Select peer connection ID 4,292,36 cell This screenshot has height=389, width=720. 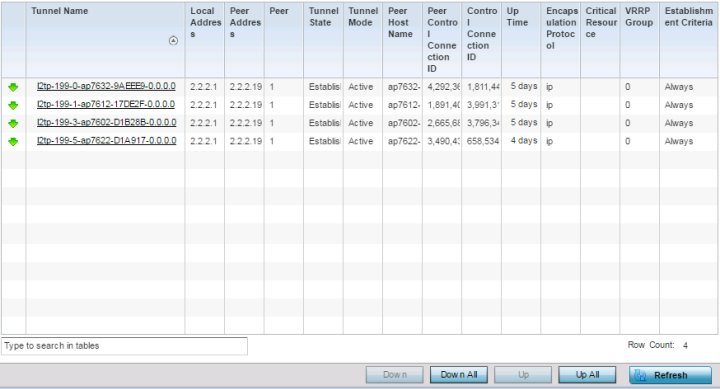click(442, 87)
